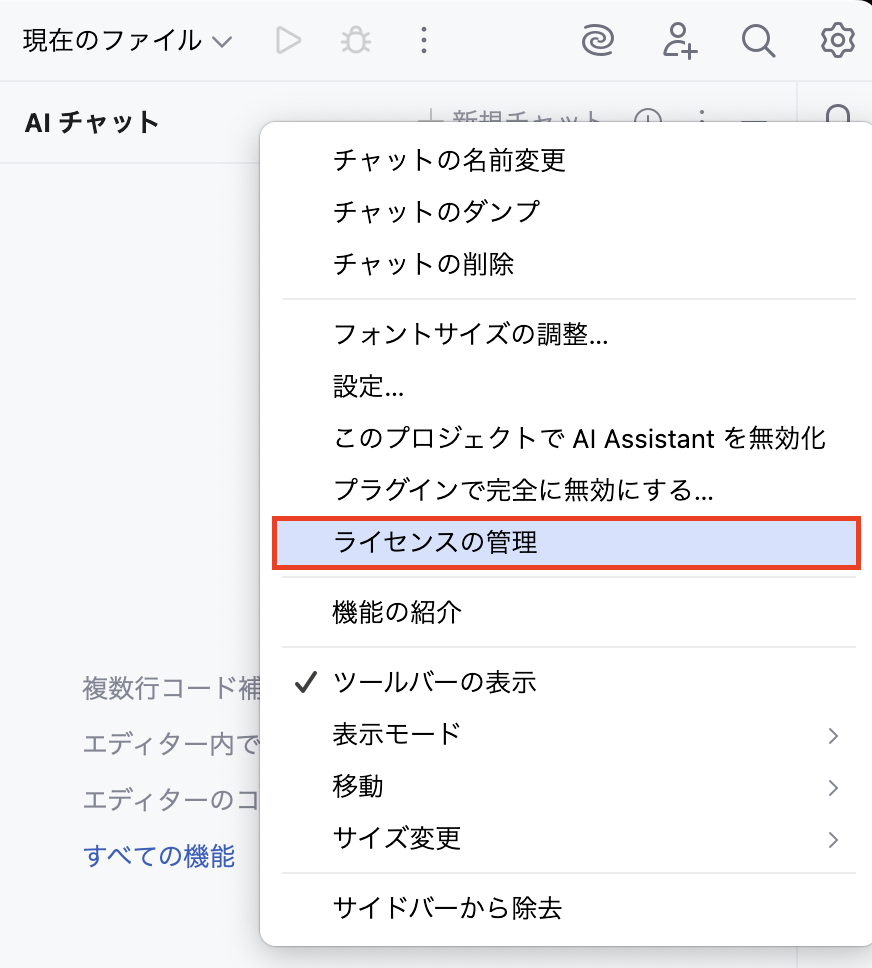Disable AI Assistant for this project
Image resolution: width=872 pixels, height=968 pixels.
579,438
